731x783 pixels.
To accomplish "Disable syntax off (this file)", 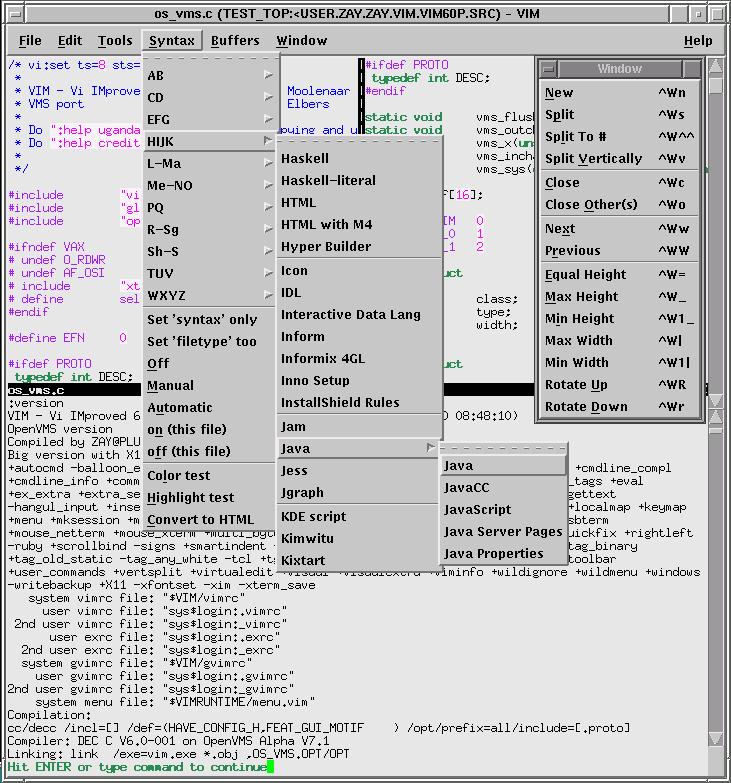I will click(x=210, y=451).
